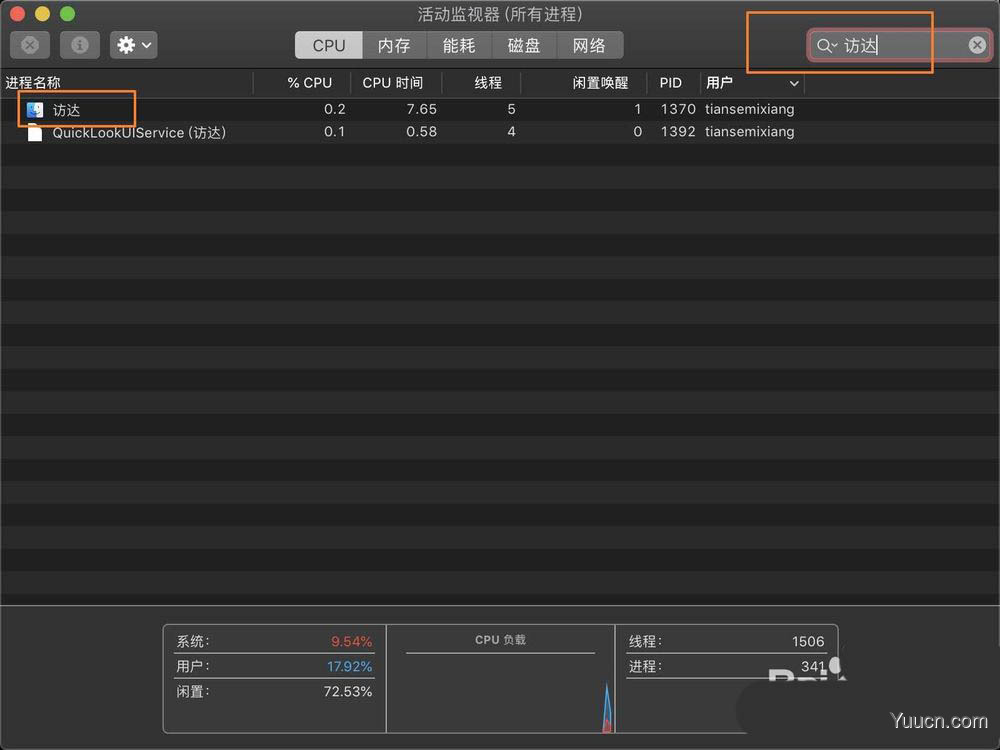The image size is (1000, 750).
Task: Sort by PID column header
Action: 671,83
